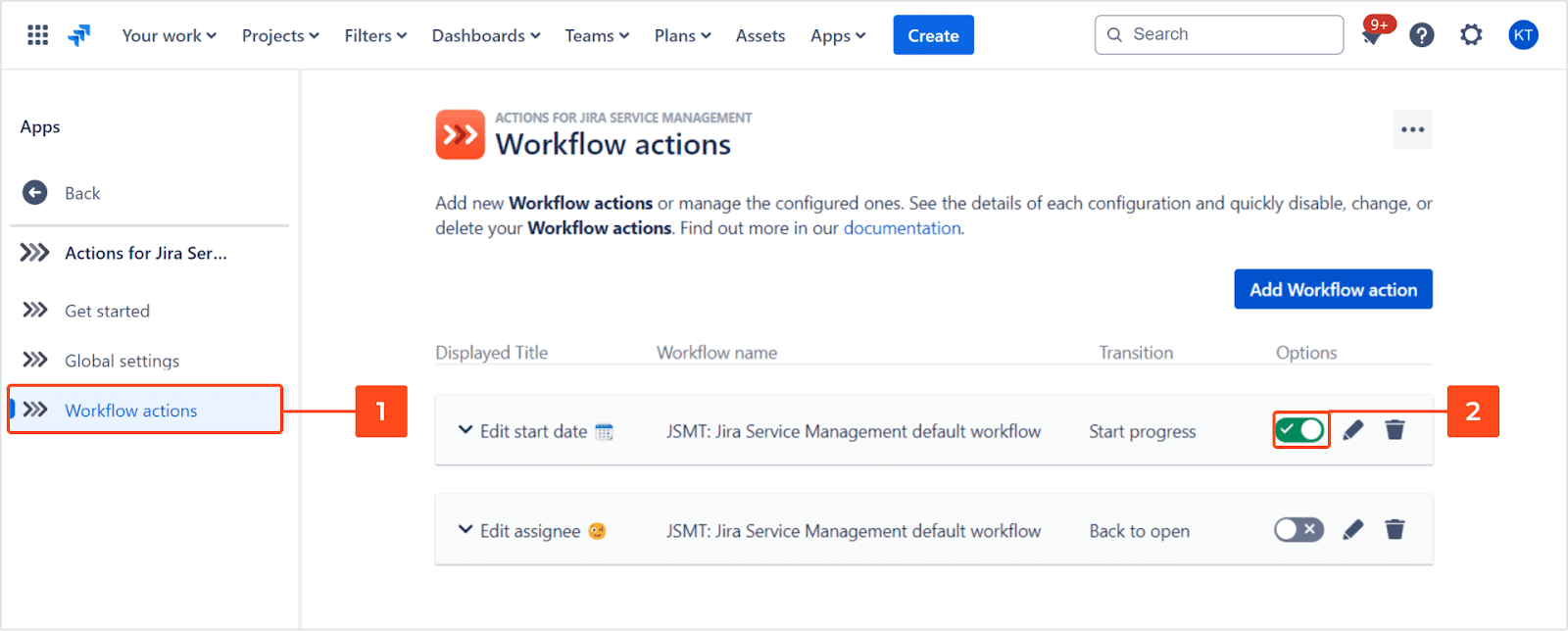Click the Apps heading in sidebar
Screen dimensions: 1568x631
(x=40, y=126)
